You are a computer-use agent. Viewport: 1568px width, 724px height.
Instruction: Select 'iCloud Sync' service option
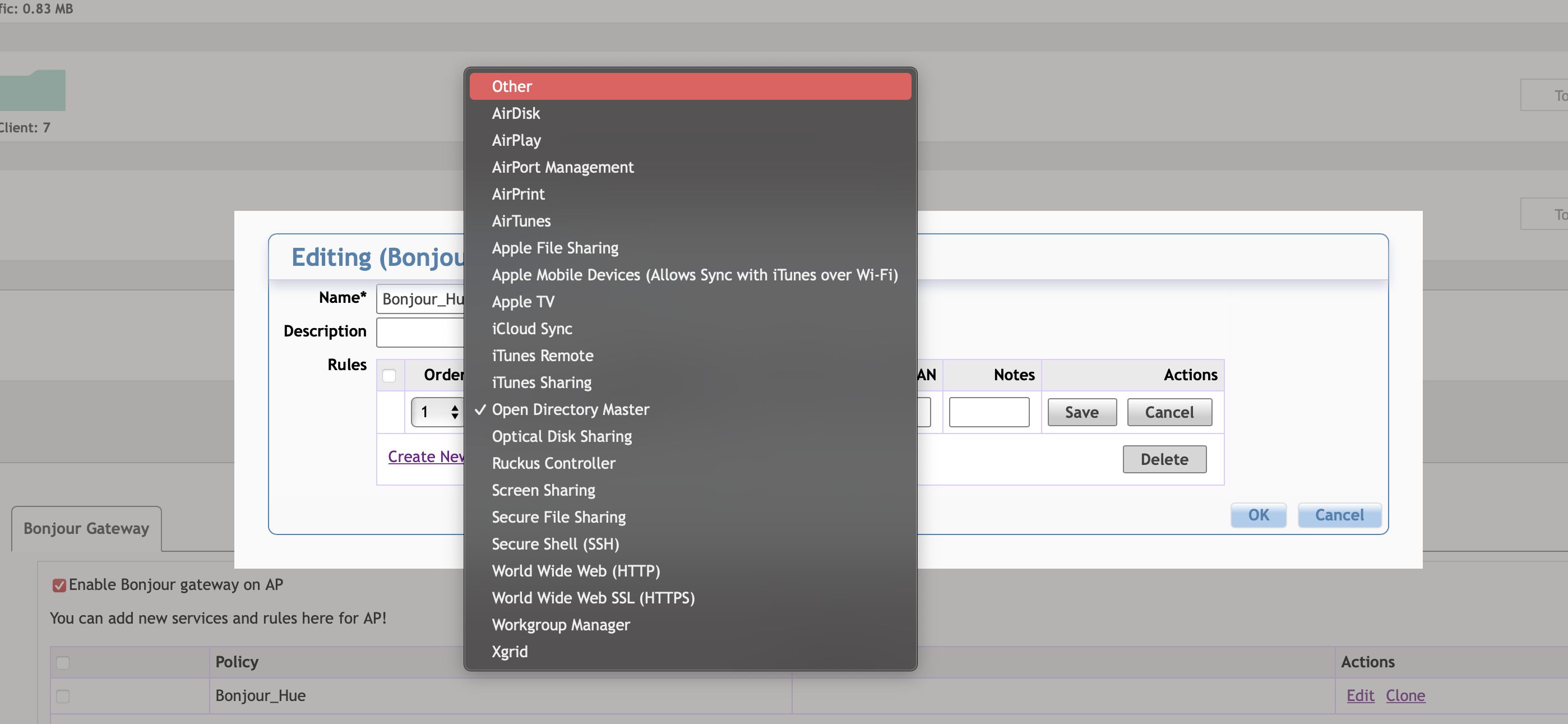pyautogui.click(x=532, y=328)
